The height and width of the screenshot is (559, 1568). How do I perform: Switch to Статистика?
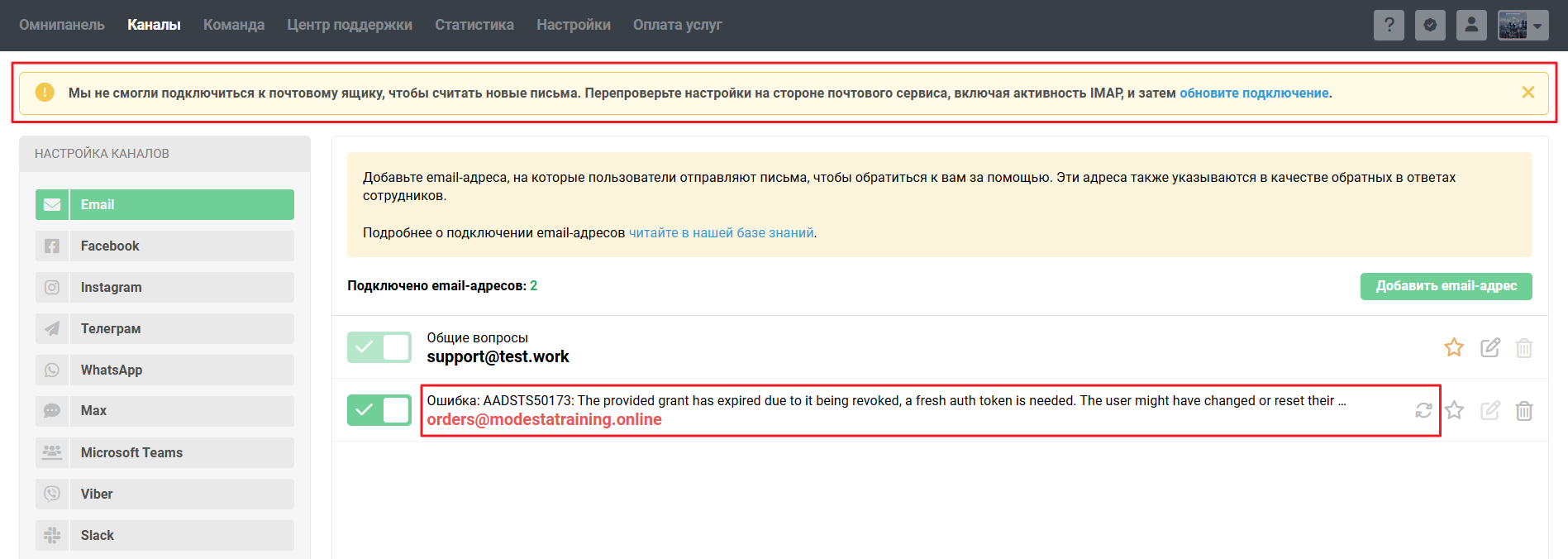coord(474,25)
